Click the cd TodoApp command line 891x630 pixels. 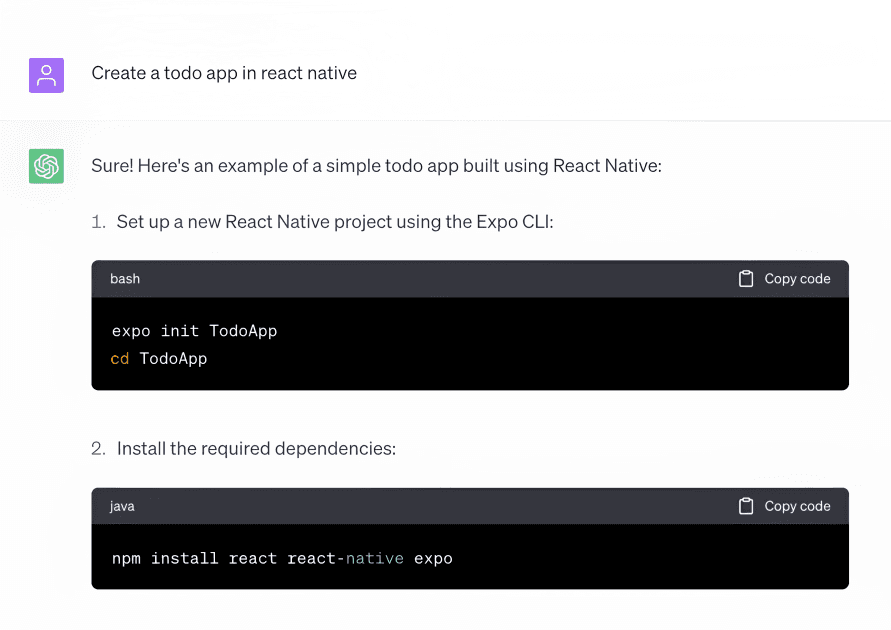click(x=157, y=358)
